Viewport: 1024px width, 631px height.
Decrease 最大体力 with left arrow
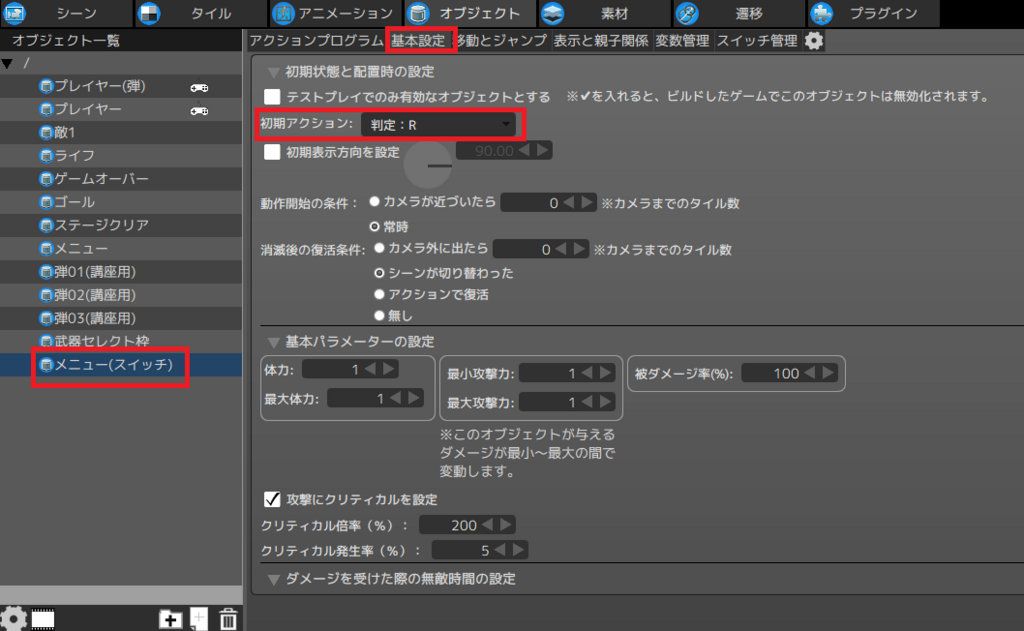click(396, 398)
